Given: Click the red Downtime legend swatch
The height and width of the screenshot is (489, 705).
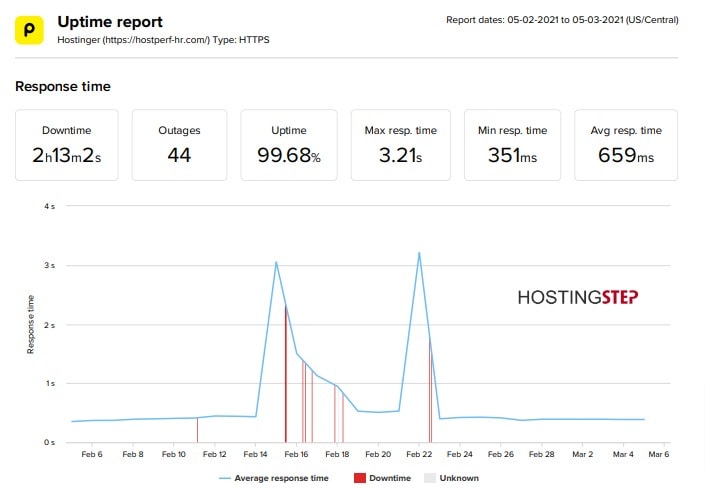Looking at the screenshot, I should click(x=360, y=478).
